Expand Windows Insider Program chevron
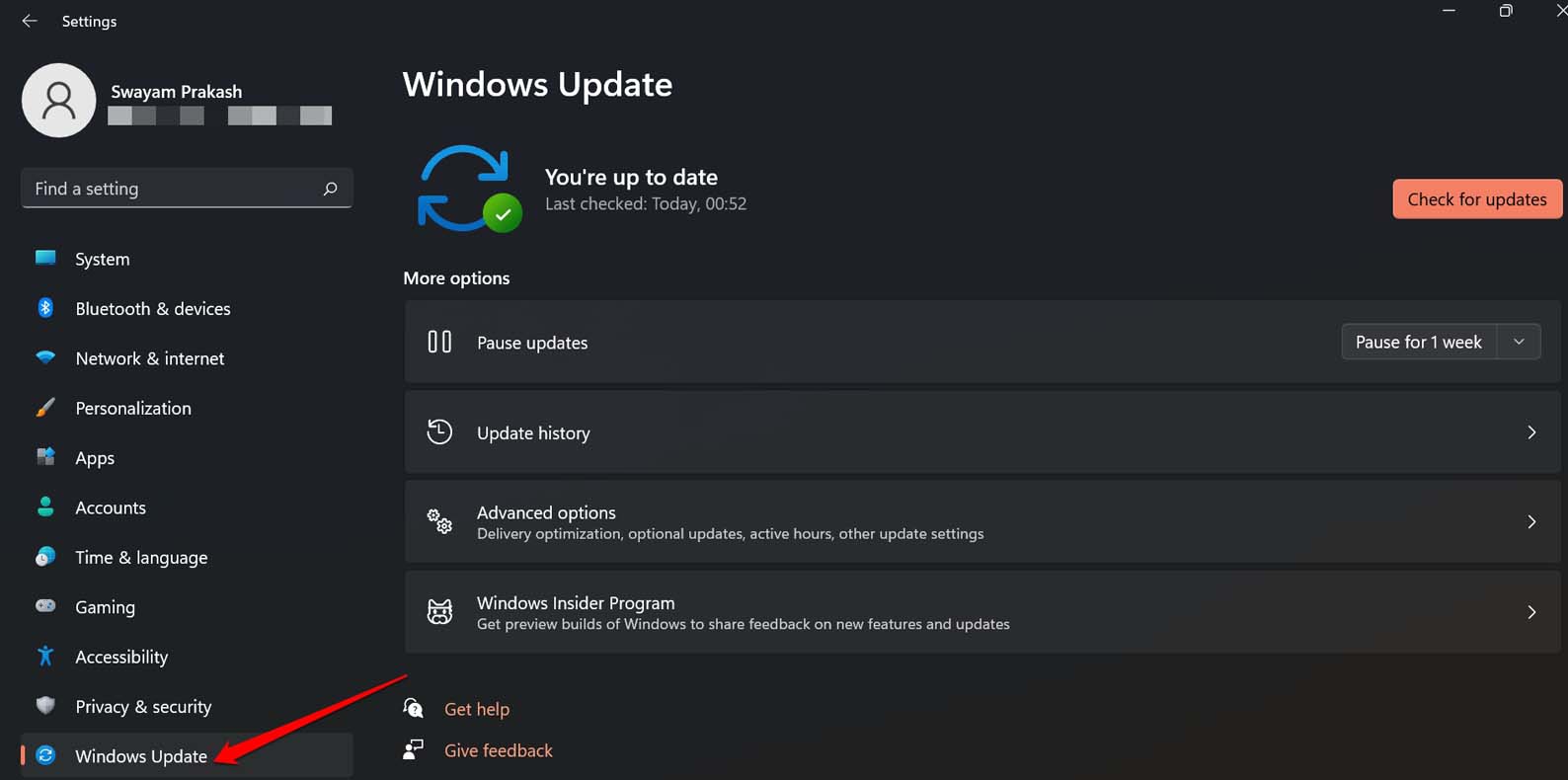The width and height of the screenshot is (1568, 780). pyautogui.click(x=1531, y=612)
